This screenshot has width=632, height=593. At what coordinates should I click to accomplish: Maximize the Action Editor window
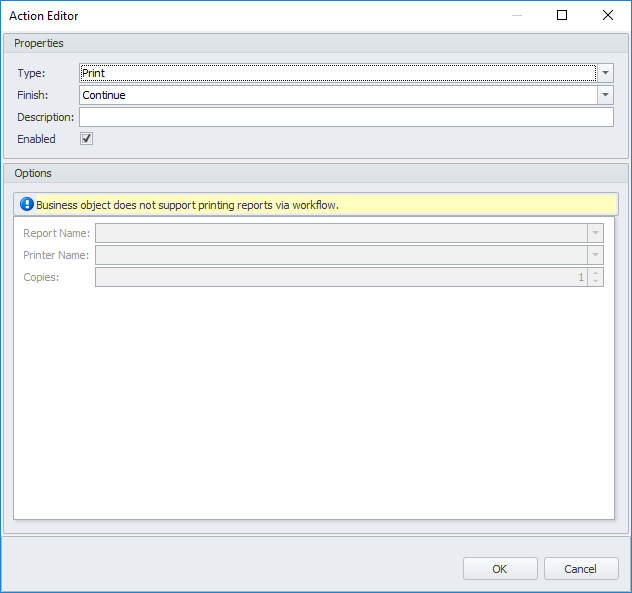coord(562,16)
